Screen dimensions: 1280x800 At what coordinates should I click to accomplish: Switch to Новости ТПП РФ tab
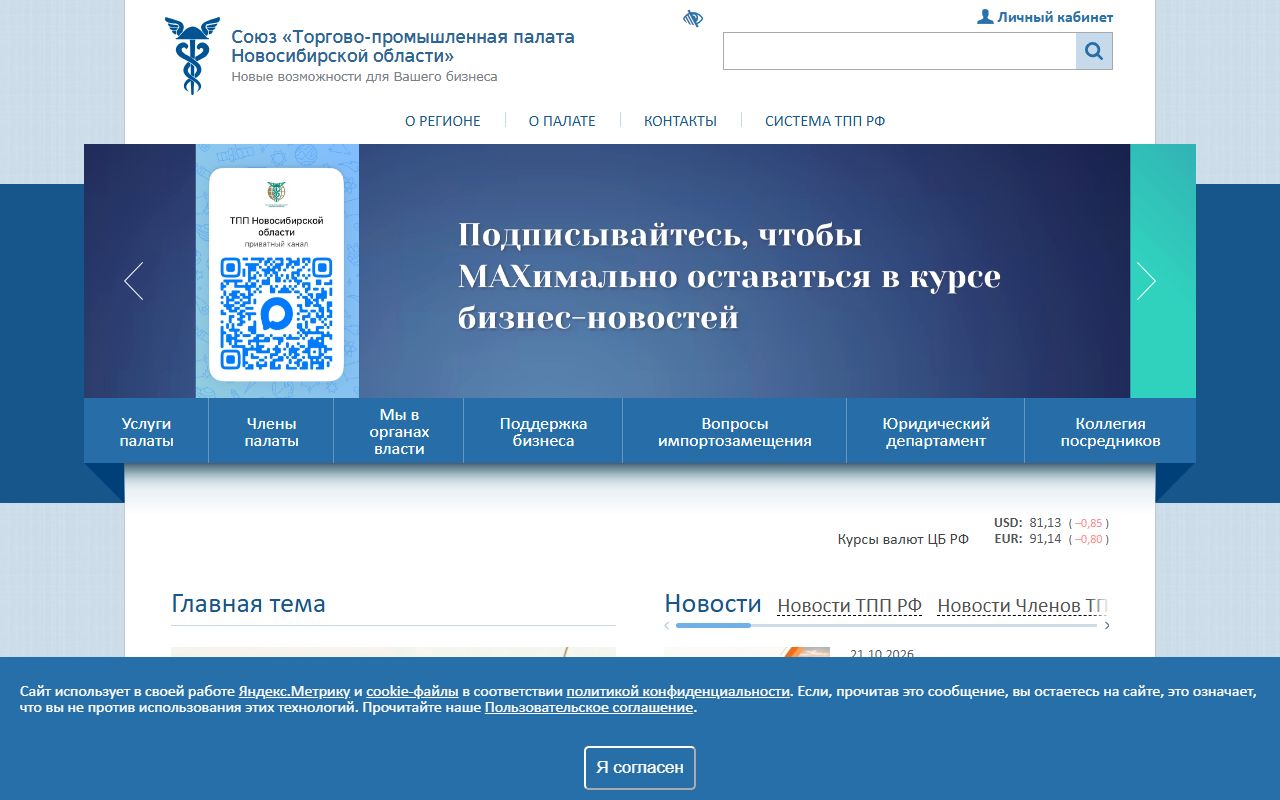click(x=849, y=606)
